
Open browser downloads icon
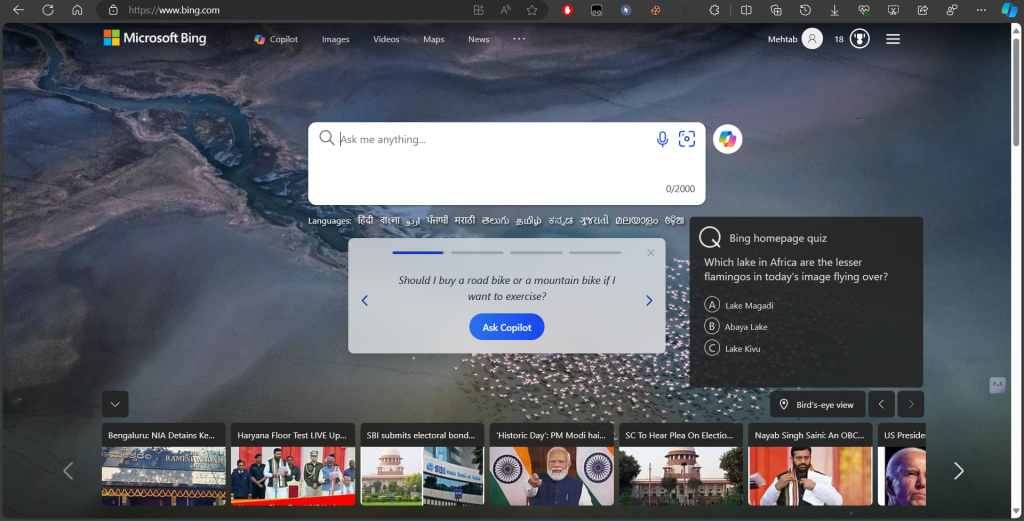pos(835,10)
